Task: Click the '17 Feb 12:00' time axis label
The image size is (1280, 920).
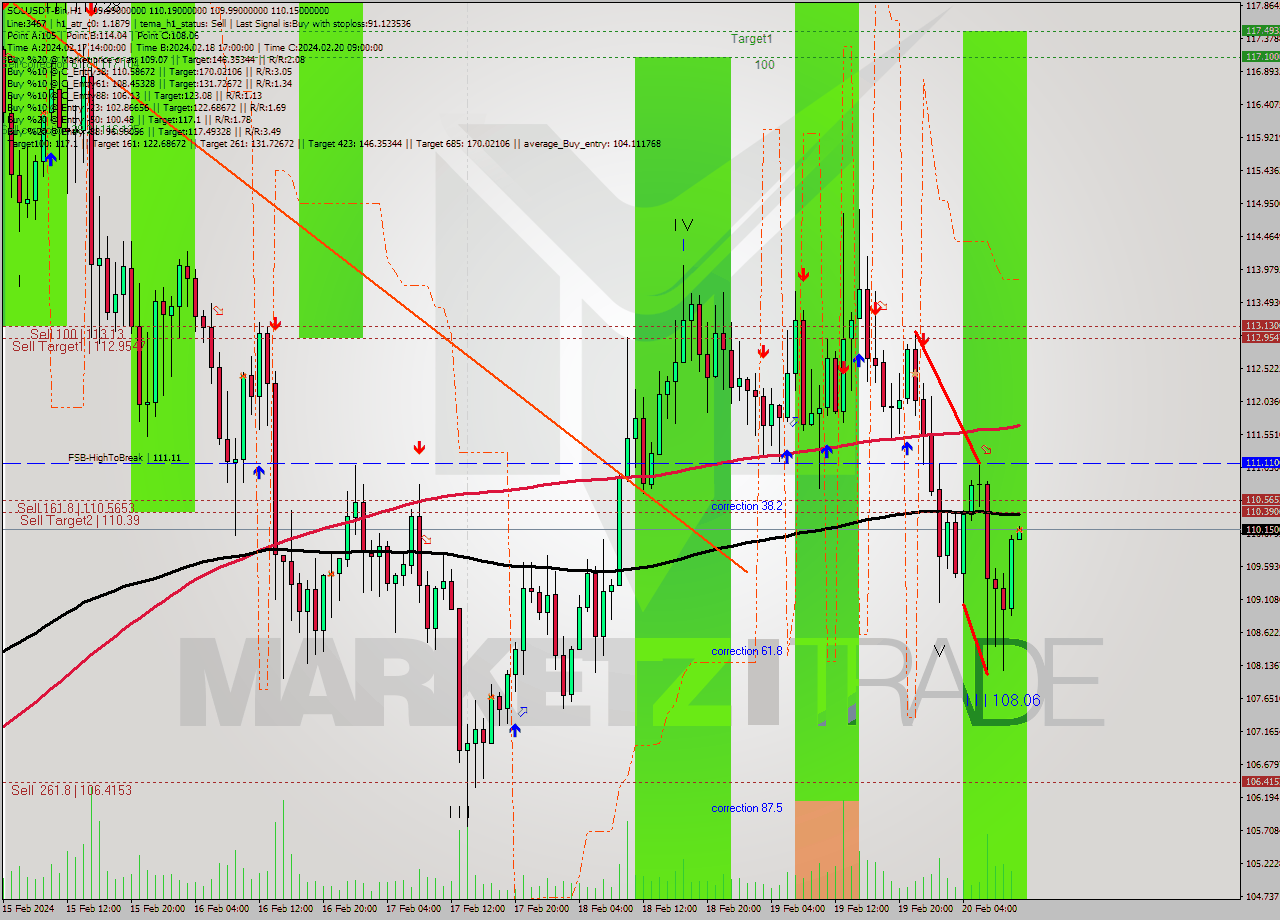Action: [x=477, y=909]
